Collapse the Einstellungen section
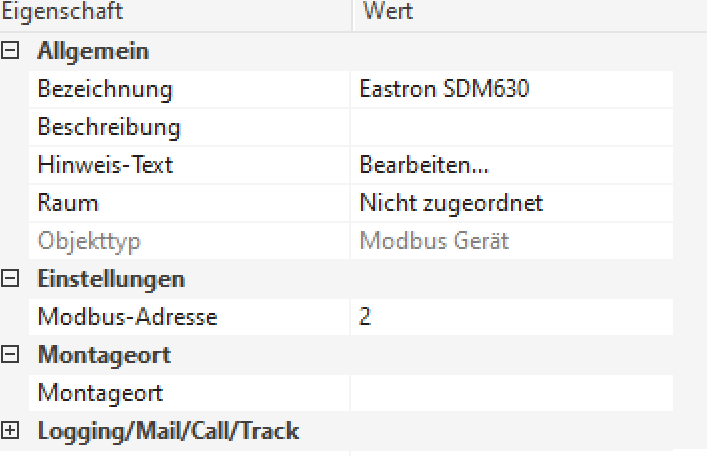707x456 pixels. coord(11,279)
